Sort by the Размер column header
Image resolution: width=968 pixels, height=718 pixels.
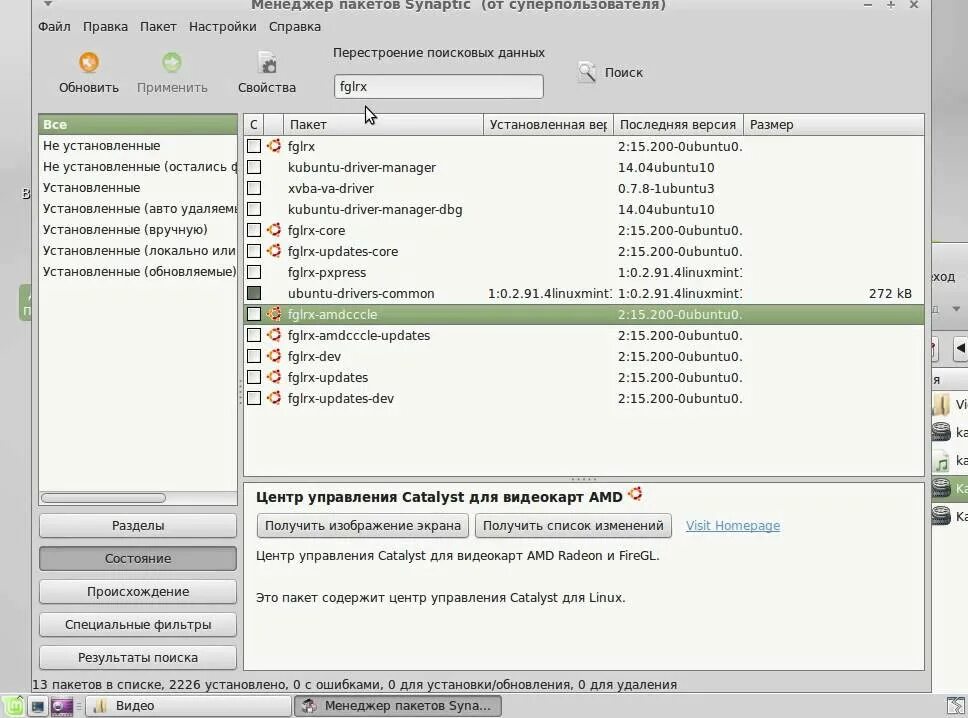point(833,125)
